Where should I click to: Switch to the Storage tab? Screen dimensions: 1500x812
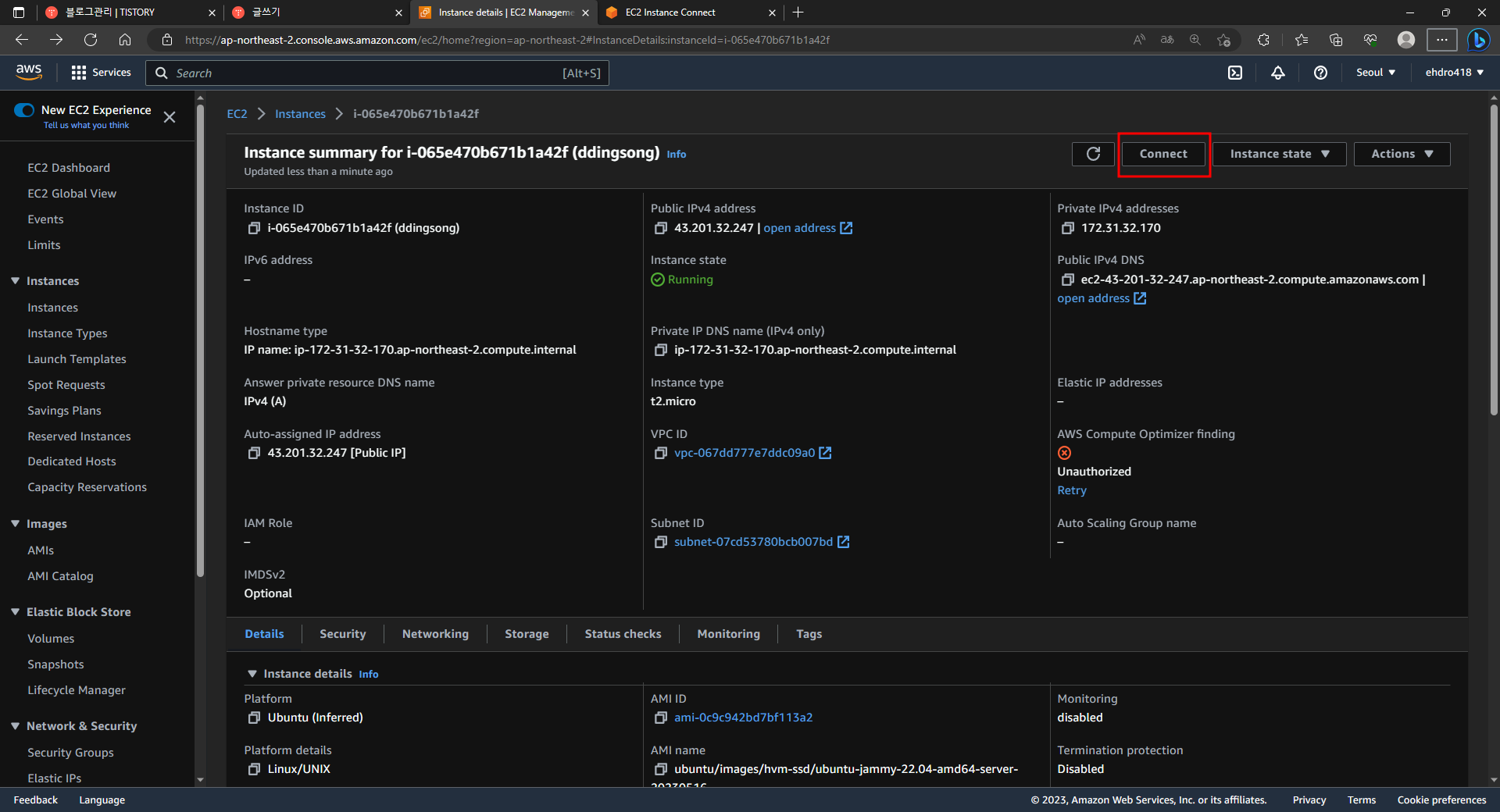click(x=527, y=634)
